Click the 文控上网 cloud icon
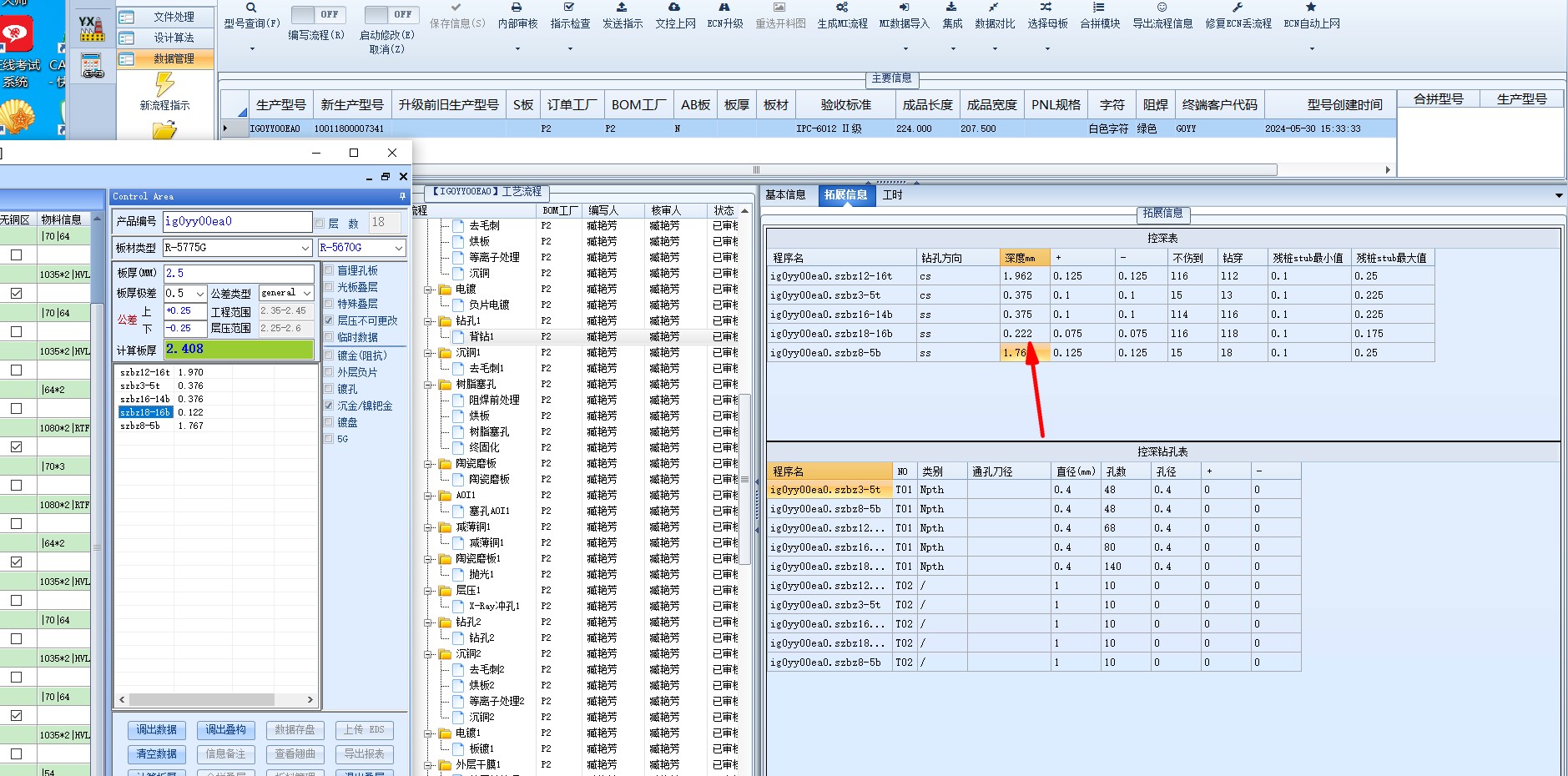The height and width of the screenshot is (776, 1568). pyautogui.click(x=674, y=8)
